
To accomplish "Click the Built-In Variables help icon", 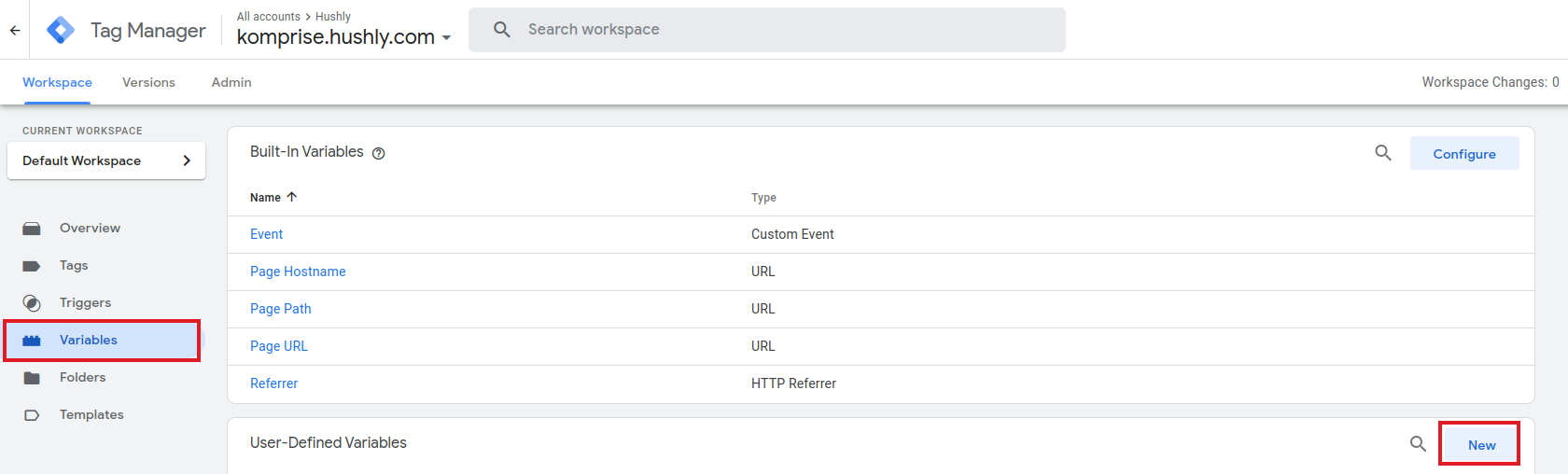I will tap(379, 154).
